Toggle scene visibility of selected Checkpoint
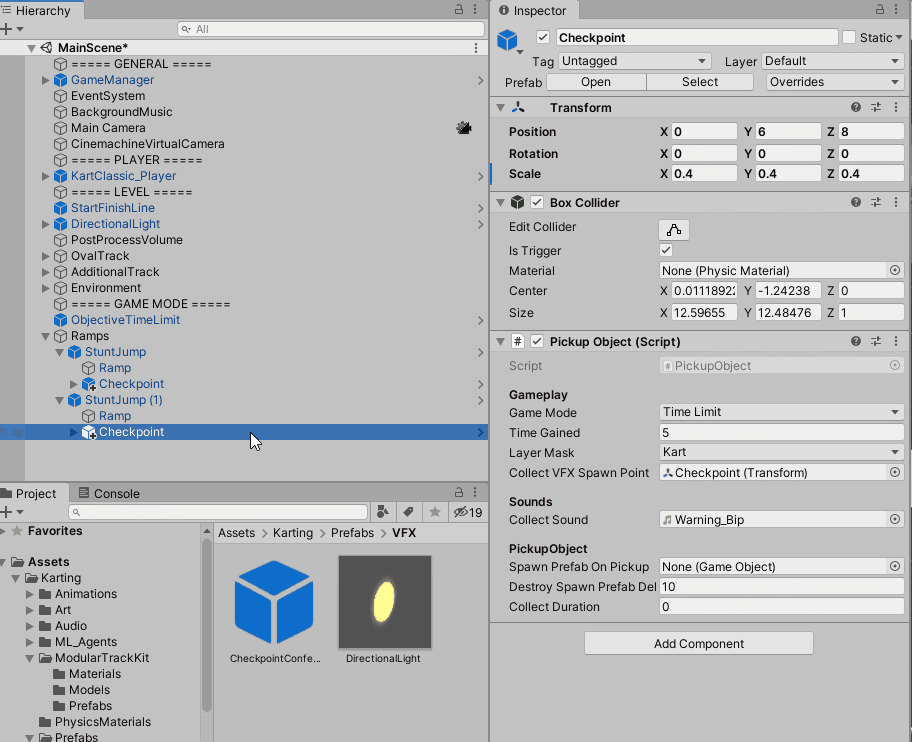This screenshot has width=912, height=742. point(5,432)
